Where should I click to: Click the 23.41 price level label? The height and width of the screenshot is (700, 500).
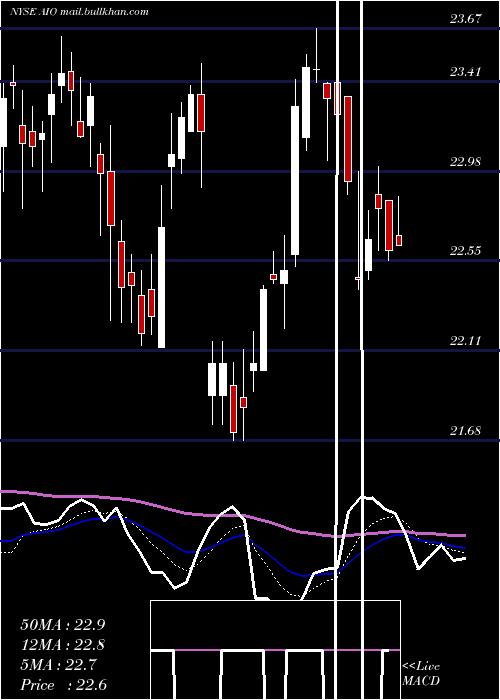[x=466, y=71]
